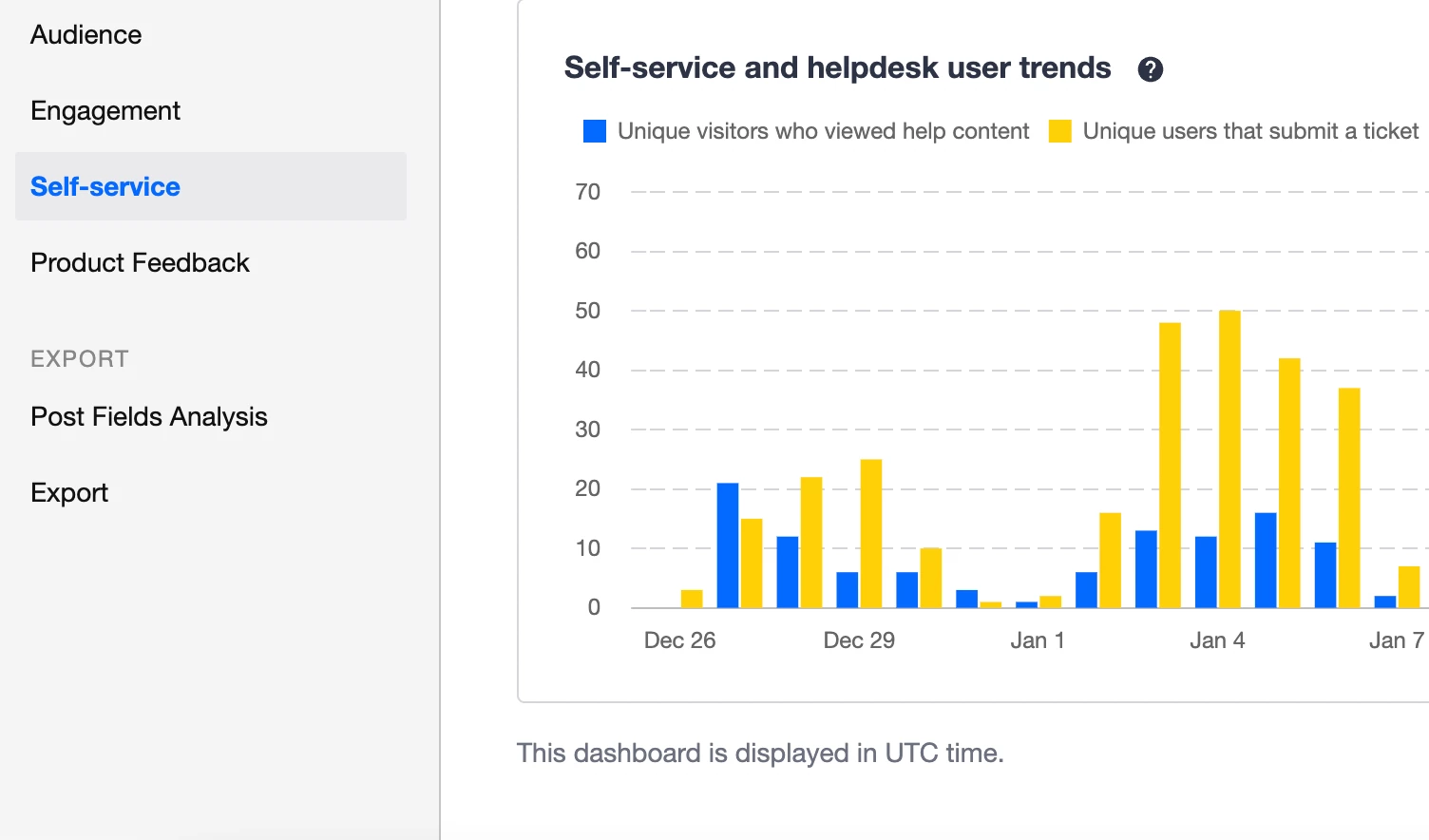Go to the Engagement section

pyautogui.click(x=105, y=111)
